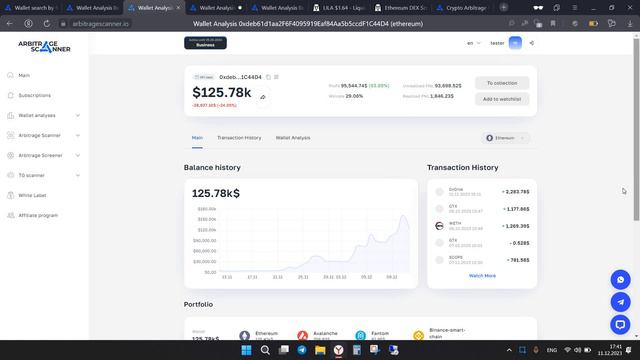Click the Avalanche portfolio chain icon
This screenshot has height=360, width=640.
(x=302, y=336)
